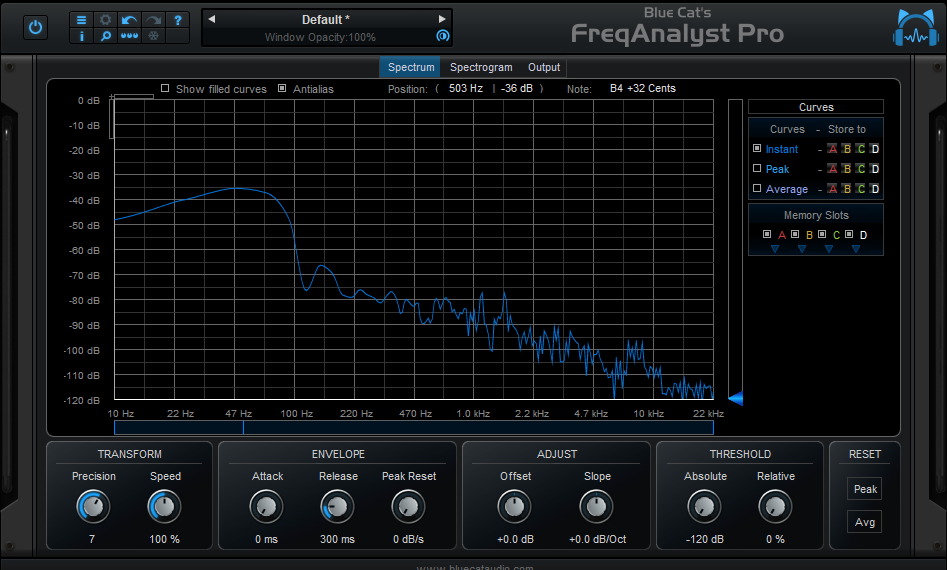Show plugin info with 'i' icon
Viewport: 947px width, 570px height.
point(82,36)
